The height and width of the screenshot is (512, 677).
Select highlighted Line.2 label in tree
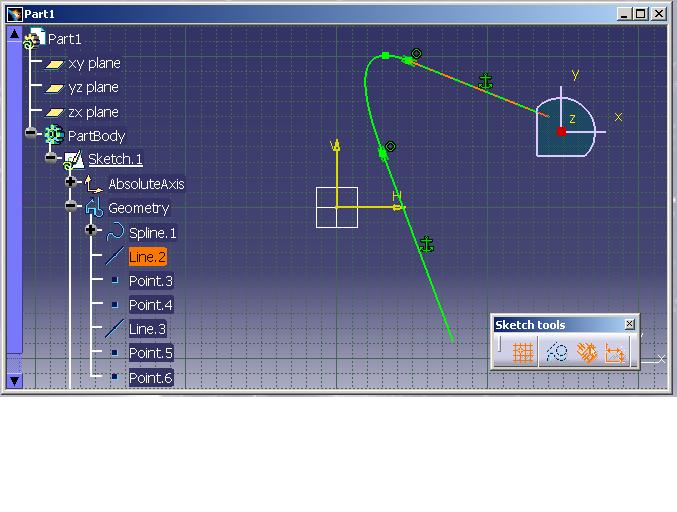147,257
